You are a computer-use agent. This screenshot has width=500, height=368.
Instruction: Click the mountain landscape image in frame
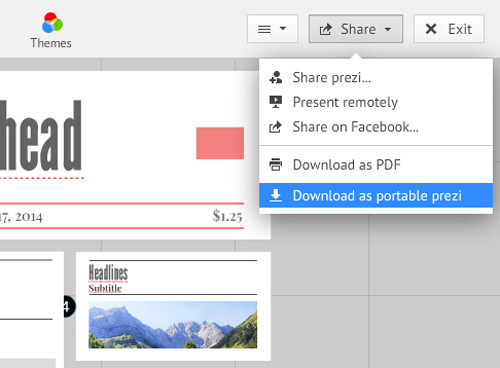(173, 325)
